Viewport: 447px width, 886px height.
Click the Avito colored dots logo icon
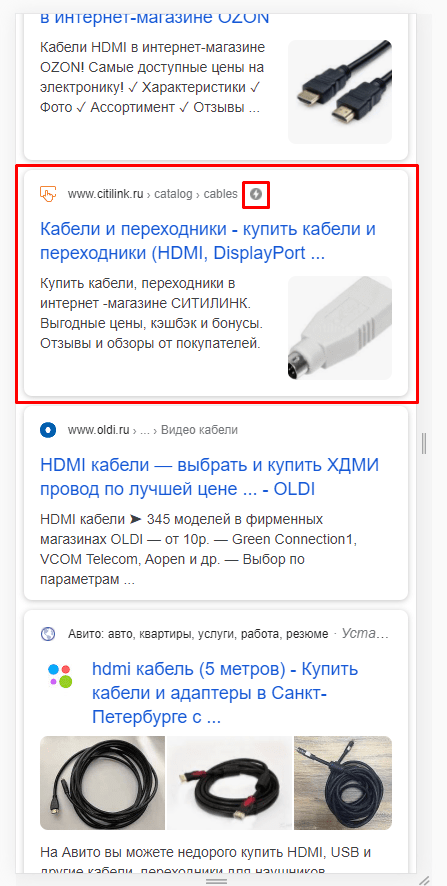point(60,676)
